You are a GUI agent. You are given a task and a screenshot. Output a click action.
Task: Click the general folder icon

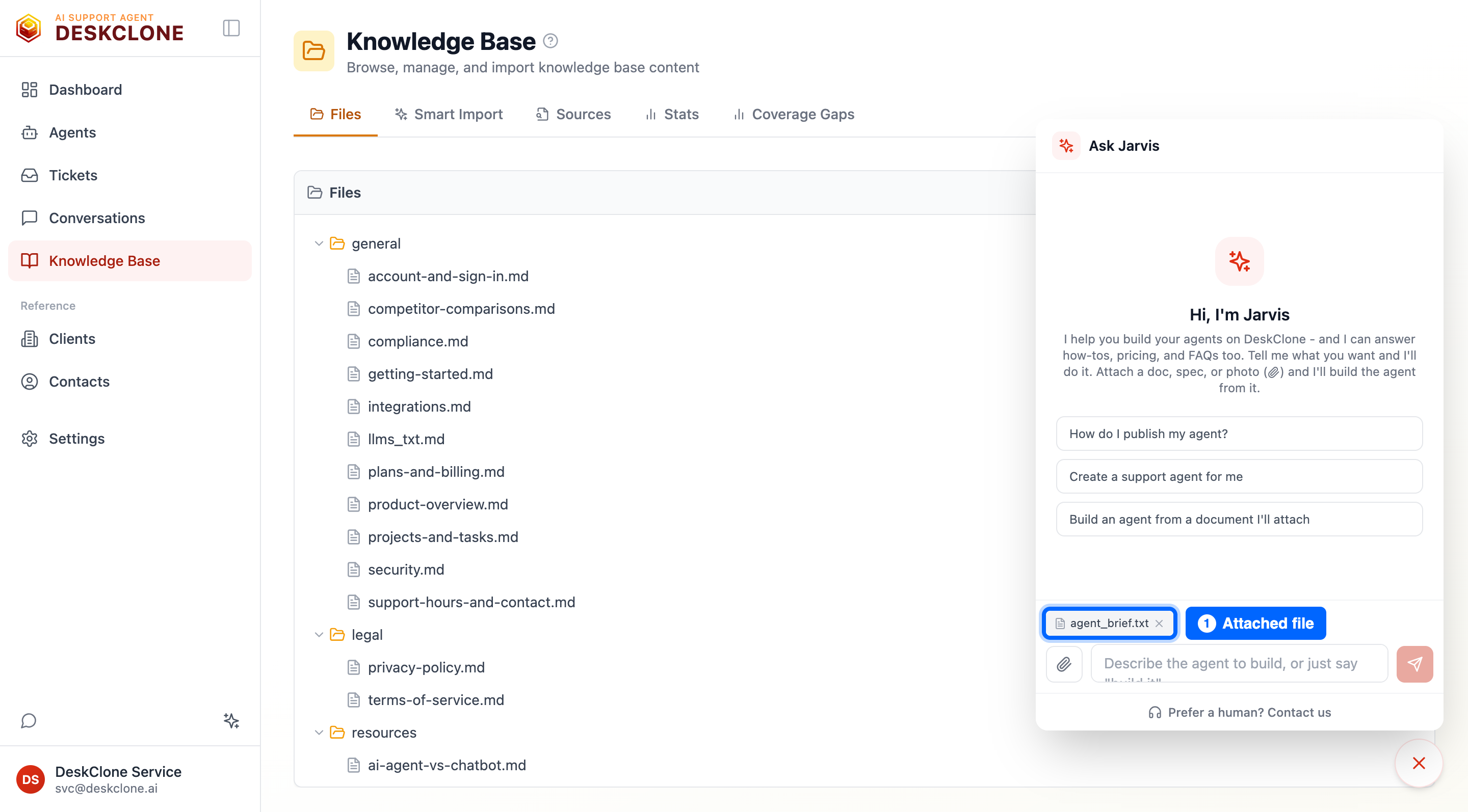click(x=337, y=243)
